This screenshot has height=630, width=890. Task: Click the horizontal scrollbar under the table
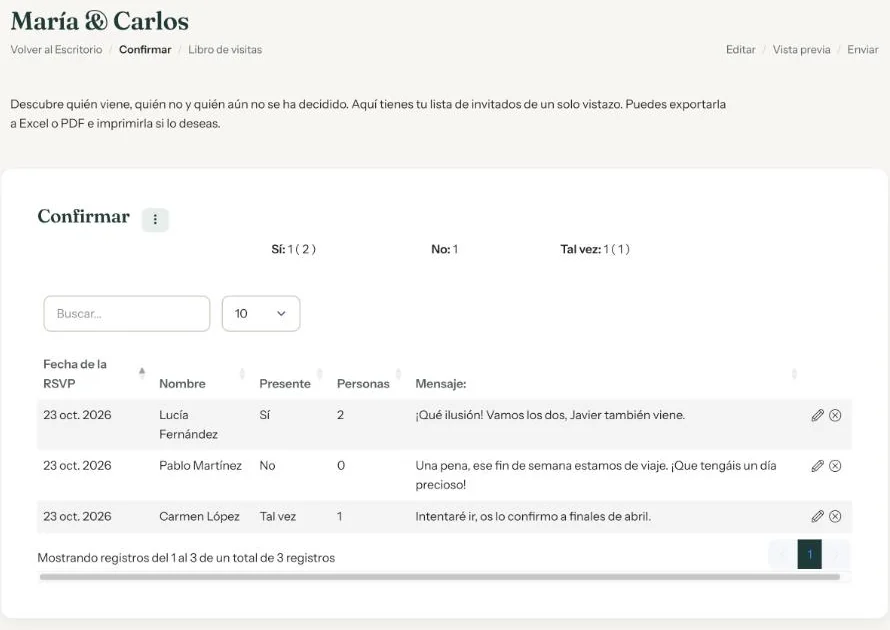tap(440, 577)
